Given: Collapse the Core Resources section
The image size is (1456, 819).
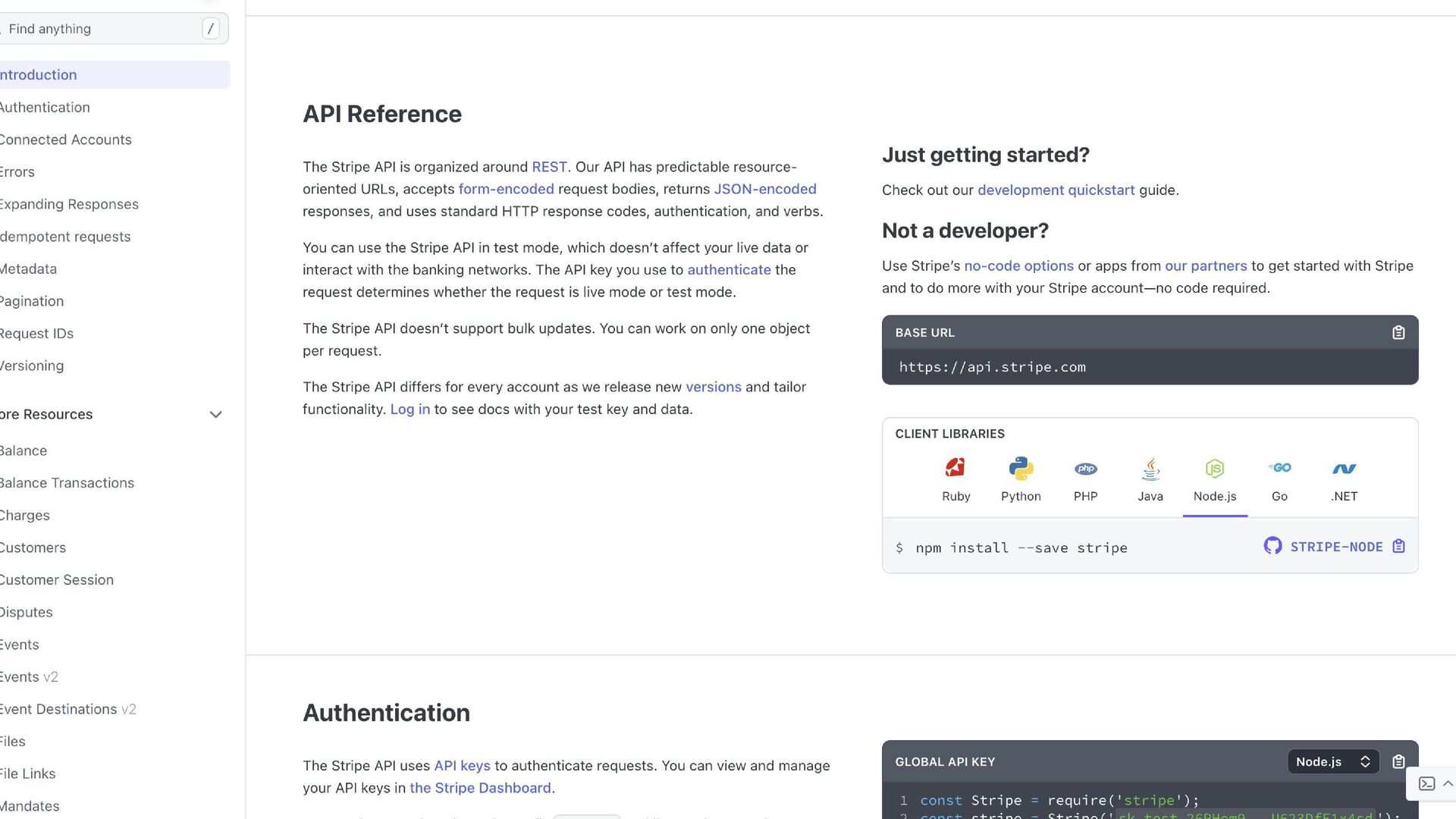Looking at the screenshot, I should pos(215,415).
